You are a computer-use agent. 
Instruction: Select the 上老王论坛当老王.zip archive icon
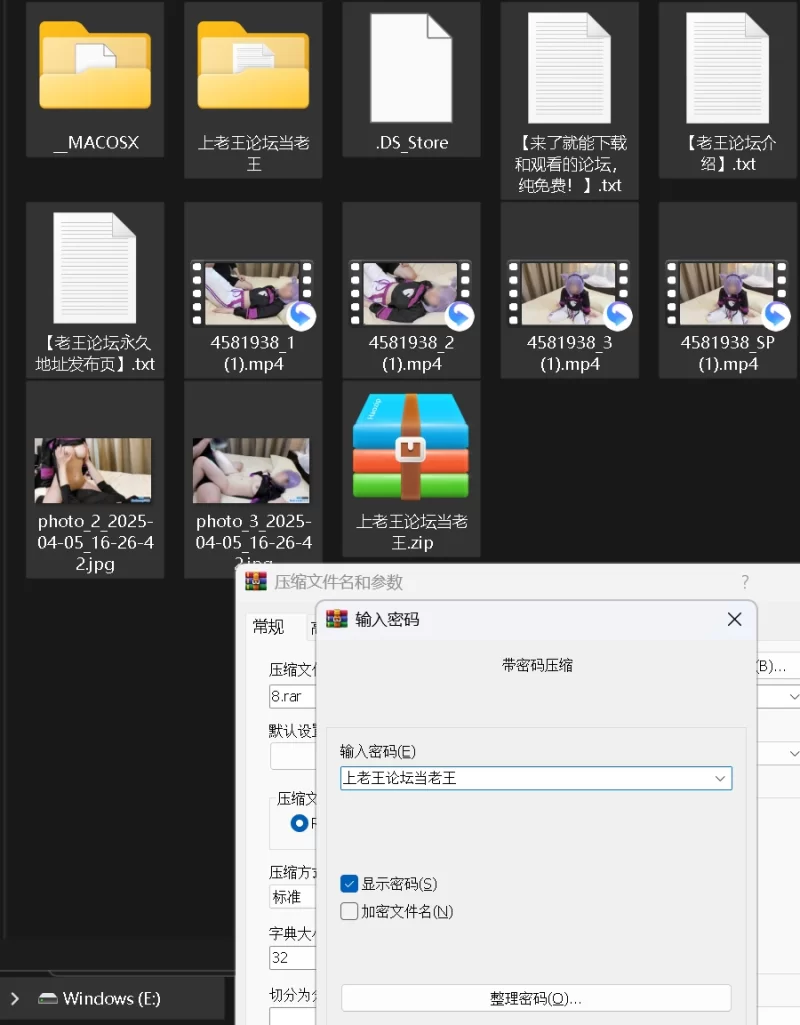[411, 446]
